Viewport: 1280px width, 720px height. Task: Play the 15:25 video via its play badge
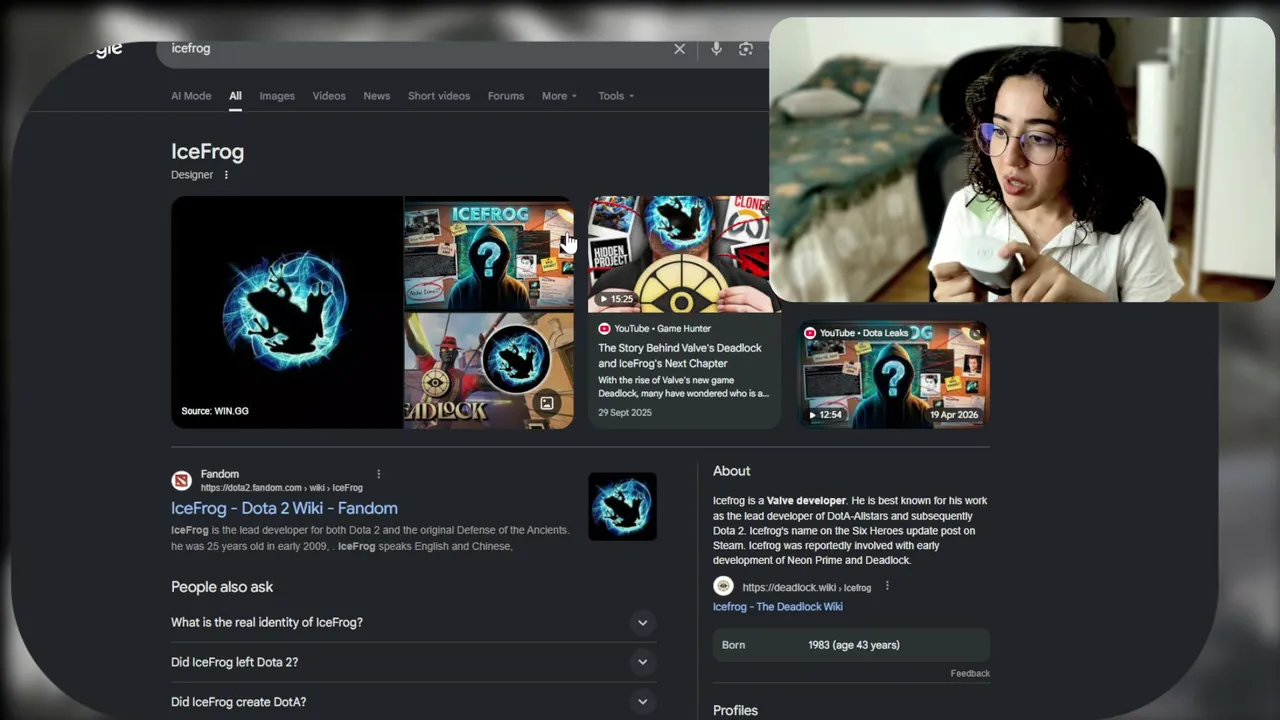[x=616, y=299]
